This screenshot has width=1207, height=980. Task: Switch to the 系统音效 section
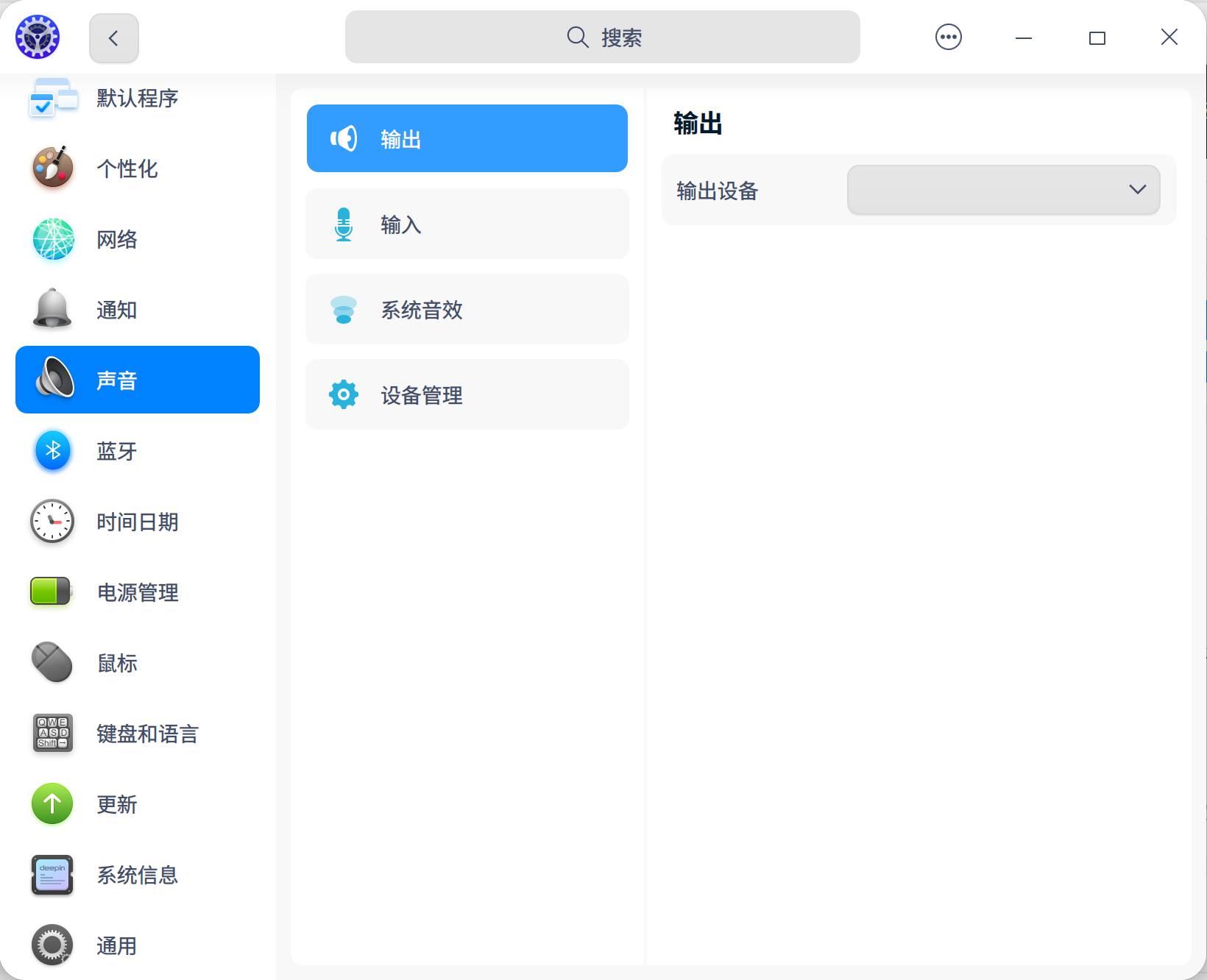tap(467, 309)
